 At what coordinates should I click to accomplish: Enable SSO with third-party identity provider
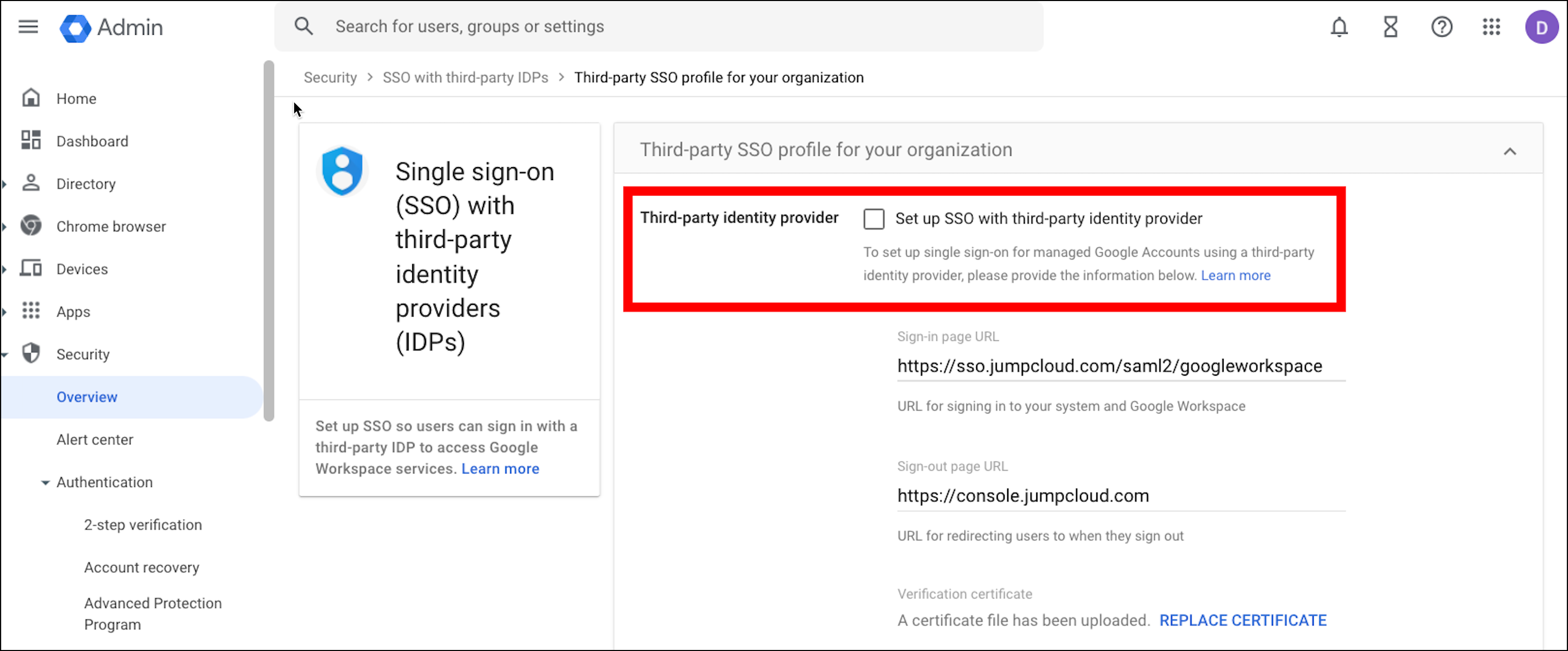point(874,219)
